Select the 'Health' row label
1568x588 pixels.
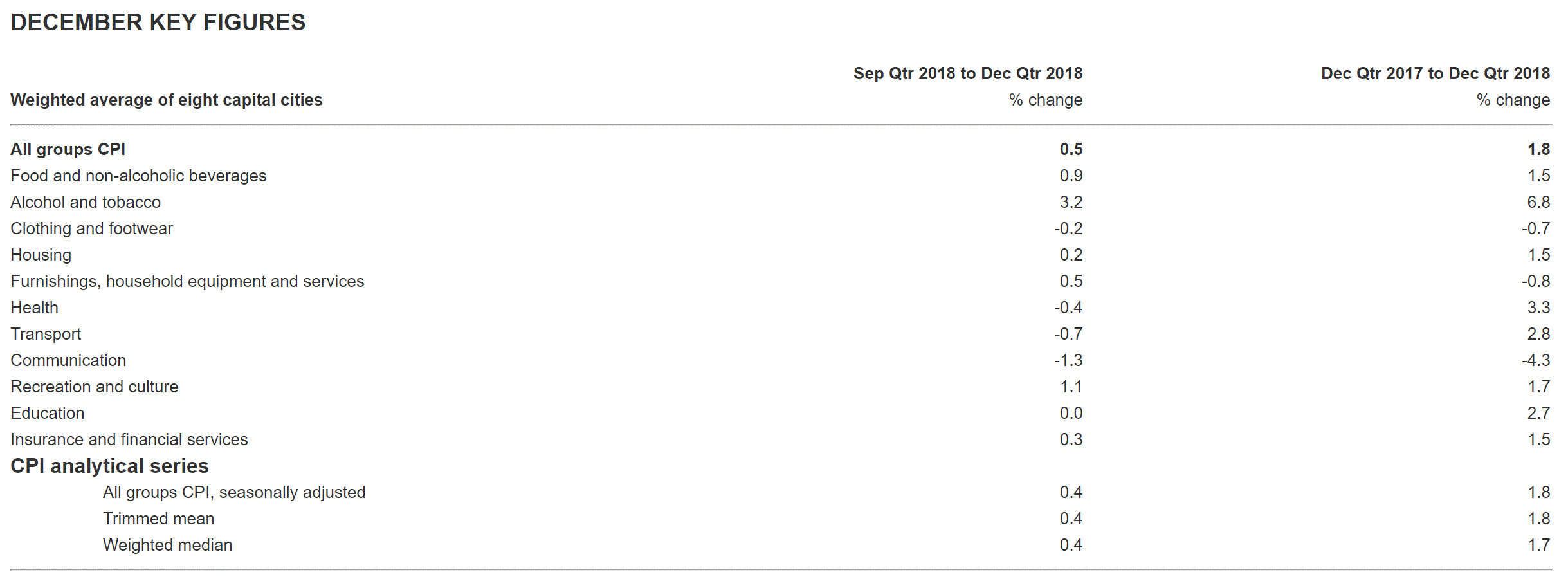click(34, 308)
